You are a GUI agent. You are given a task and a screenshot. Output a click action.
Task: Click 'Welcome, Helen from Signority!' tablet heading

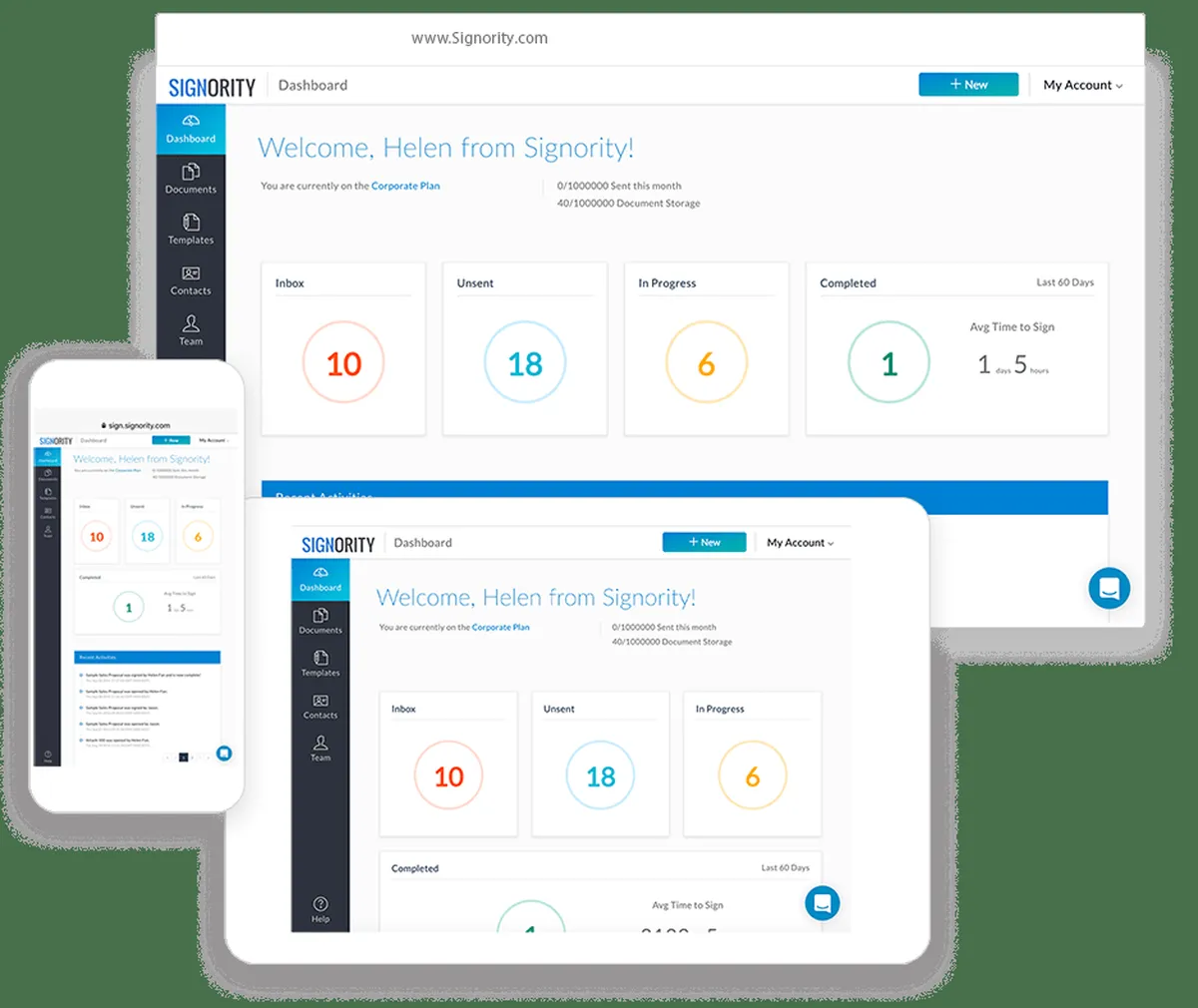click(535, 598)
